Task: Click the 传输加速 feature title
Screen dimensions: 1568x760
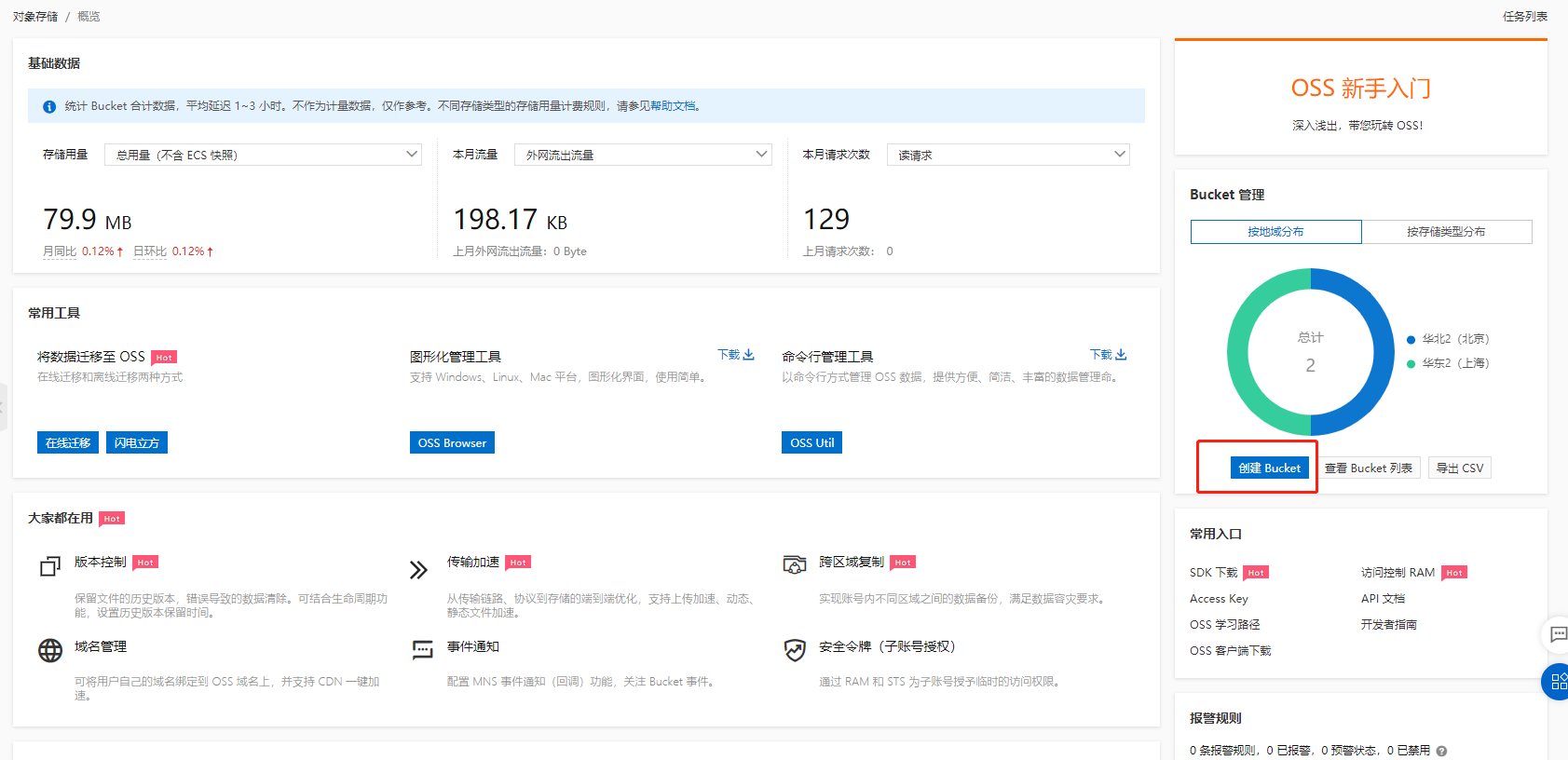Action: coord(473,563)
